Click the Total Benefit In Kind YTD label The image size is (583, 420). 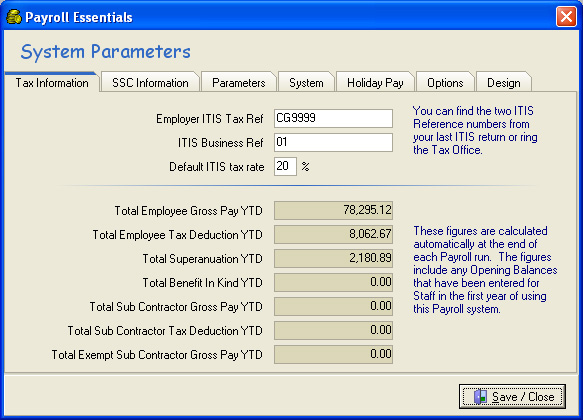[202, 283]
